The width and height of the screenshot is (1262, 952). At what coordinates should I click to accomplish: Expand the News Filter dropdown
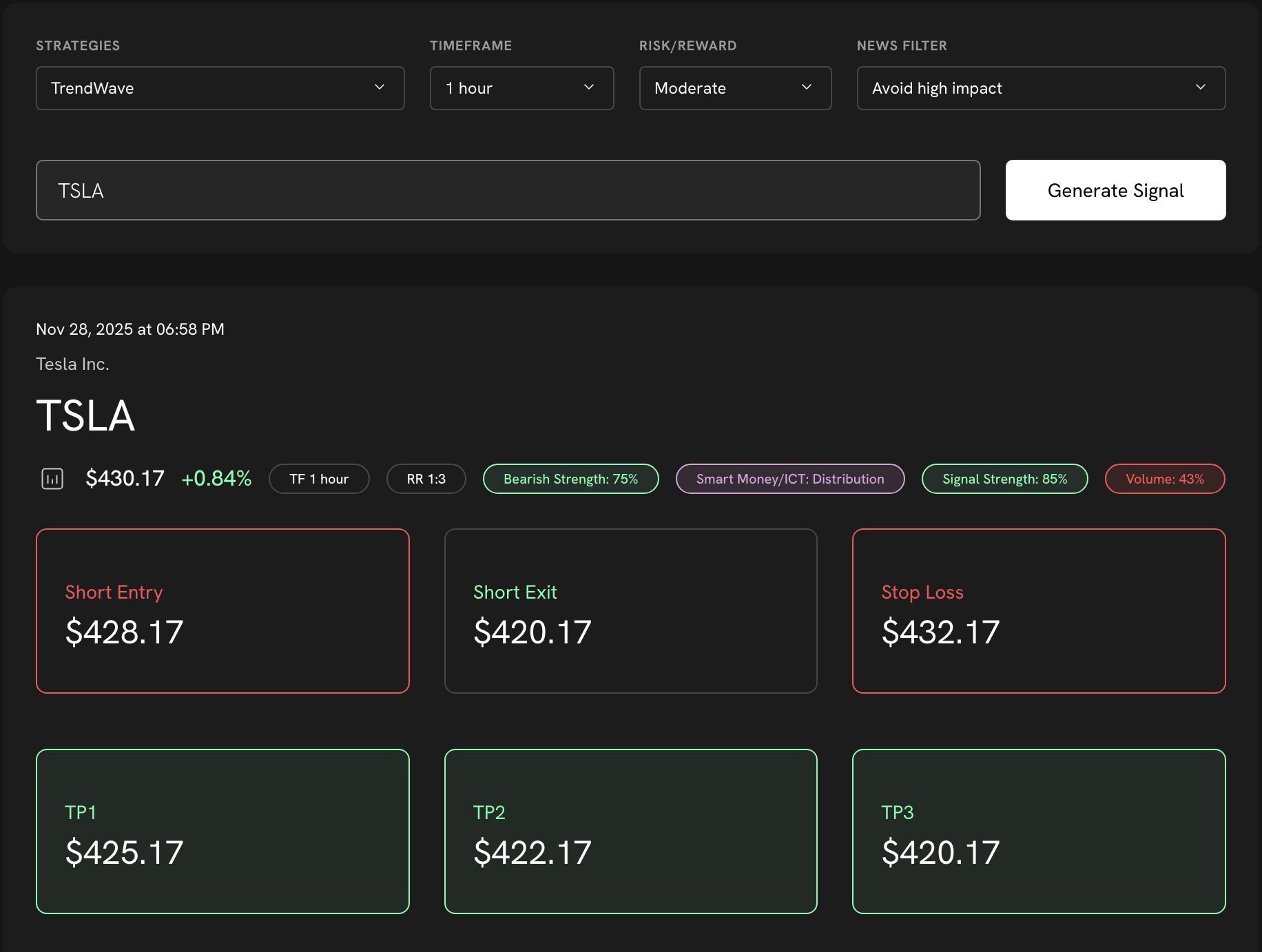coord(1040,88)
